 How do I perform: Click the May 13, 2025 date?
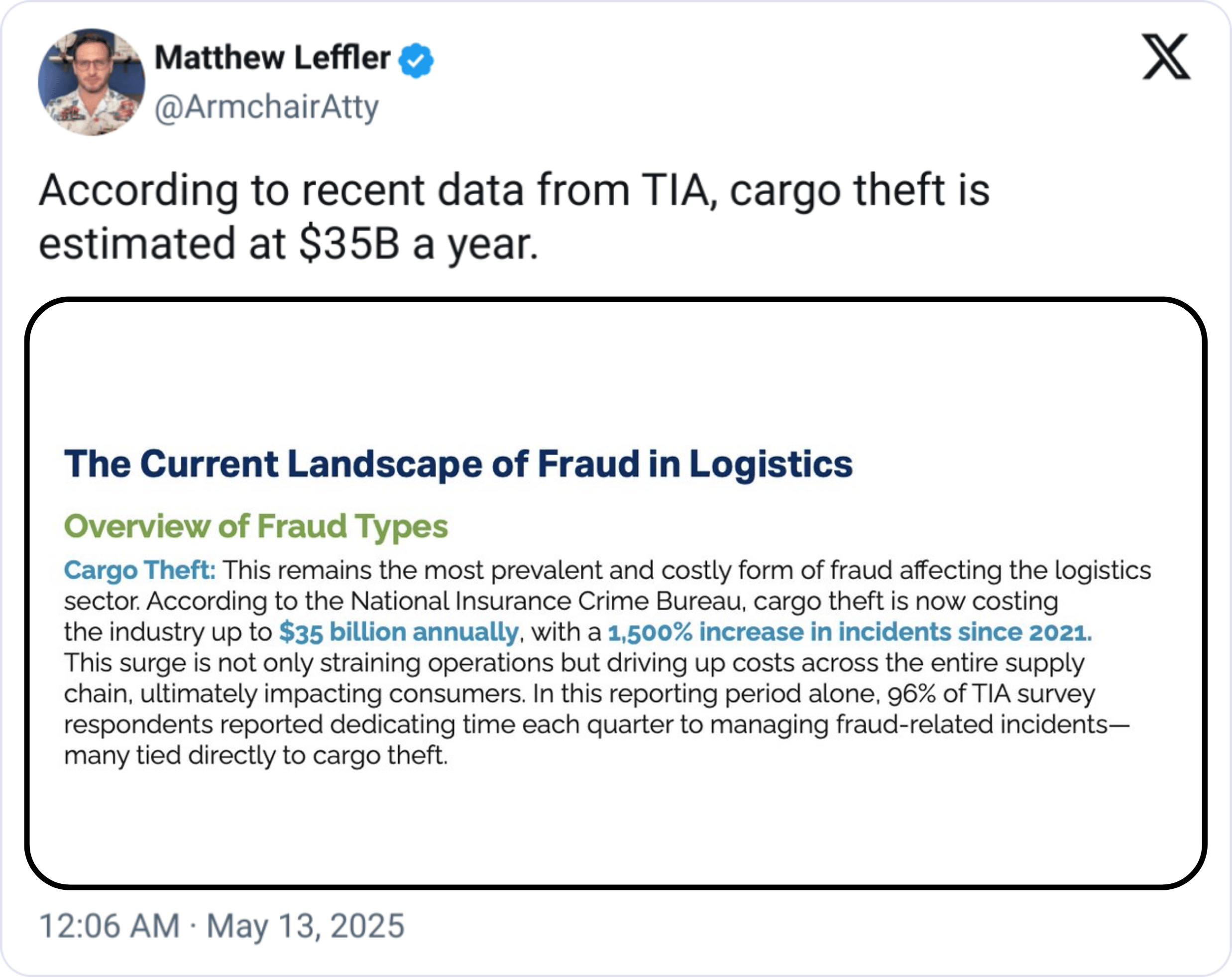pos(305,926)
